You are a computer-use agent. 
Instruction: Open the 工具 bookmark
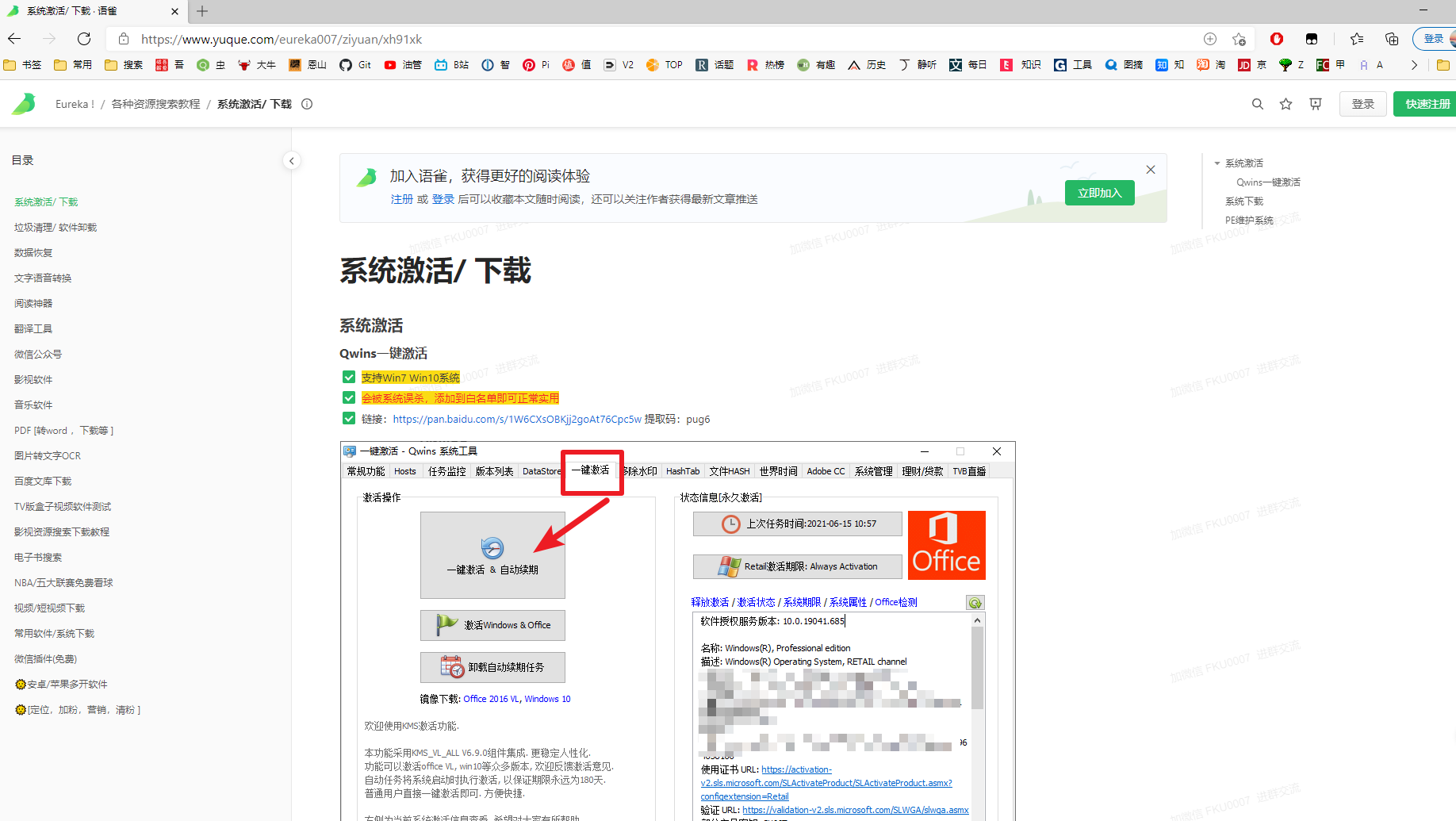[1073, 65]
